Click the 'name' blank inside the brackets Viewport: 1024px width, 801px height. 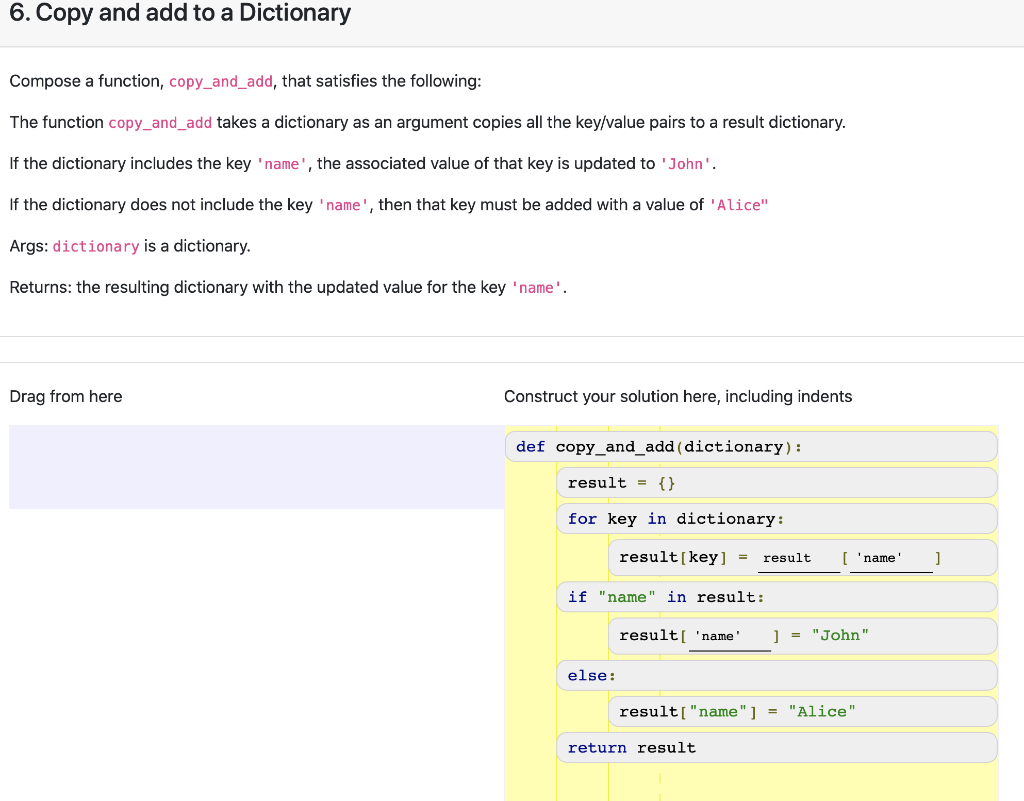890,558
